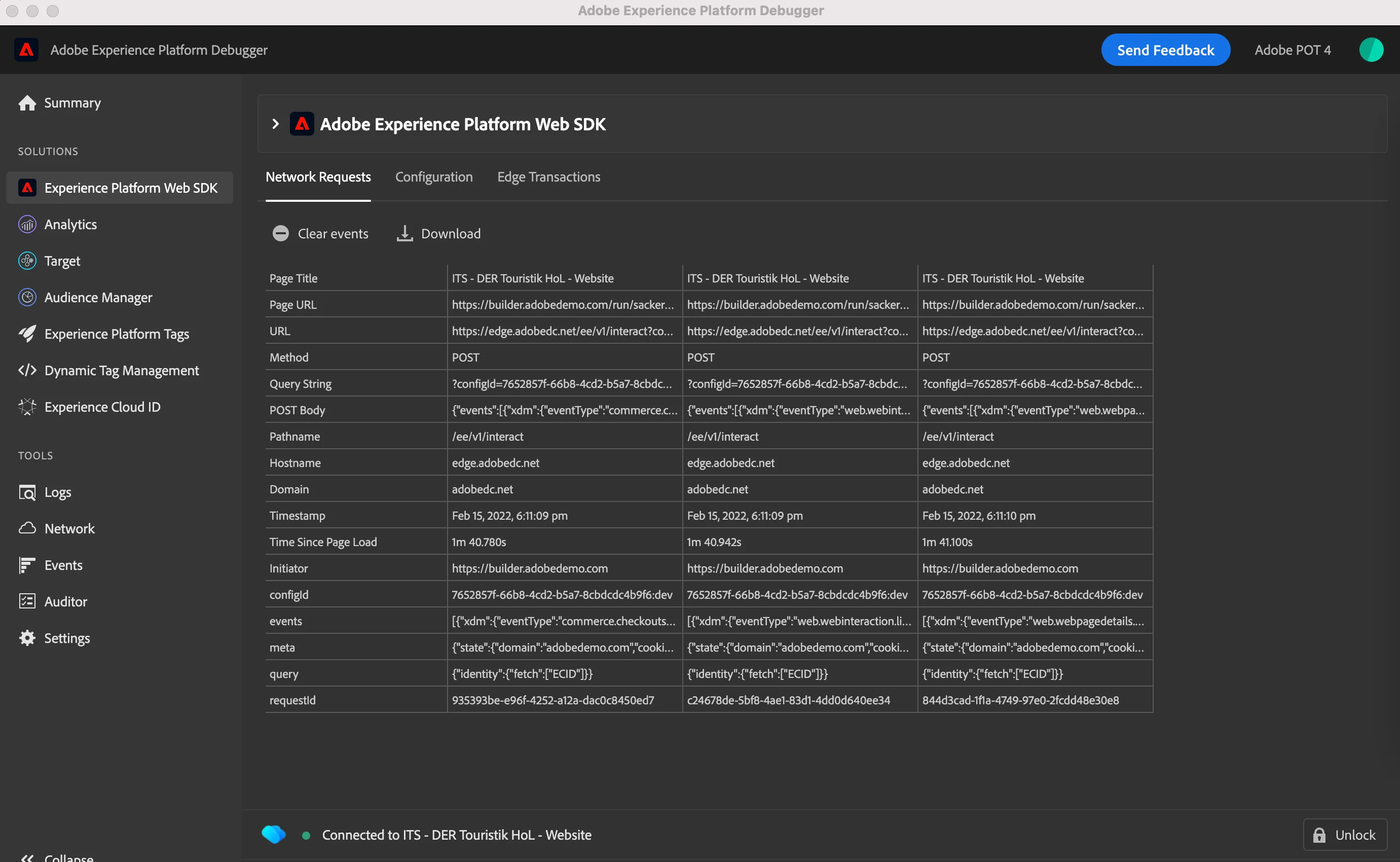
Task: Open the Summary home icon
Action: pyautogui.click(x=27, y=102)
